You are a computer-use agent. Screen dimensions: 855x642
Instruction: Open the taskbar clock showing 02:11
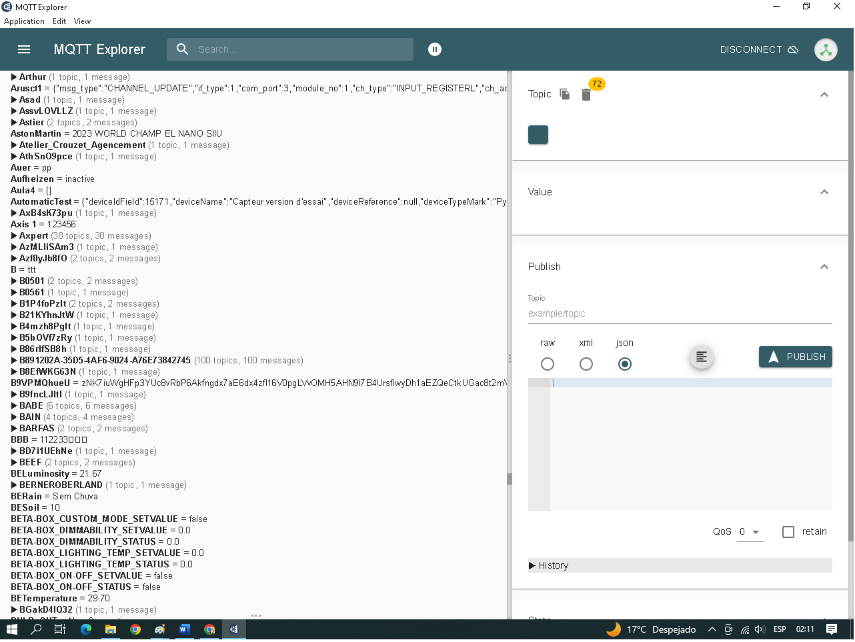click(x=805, y=629)
